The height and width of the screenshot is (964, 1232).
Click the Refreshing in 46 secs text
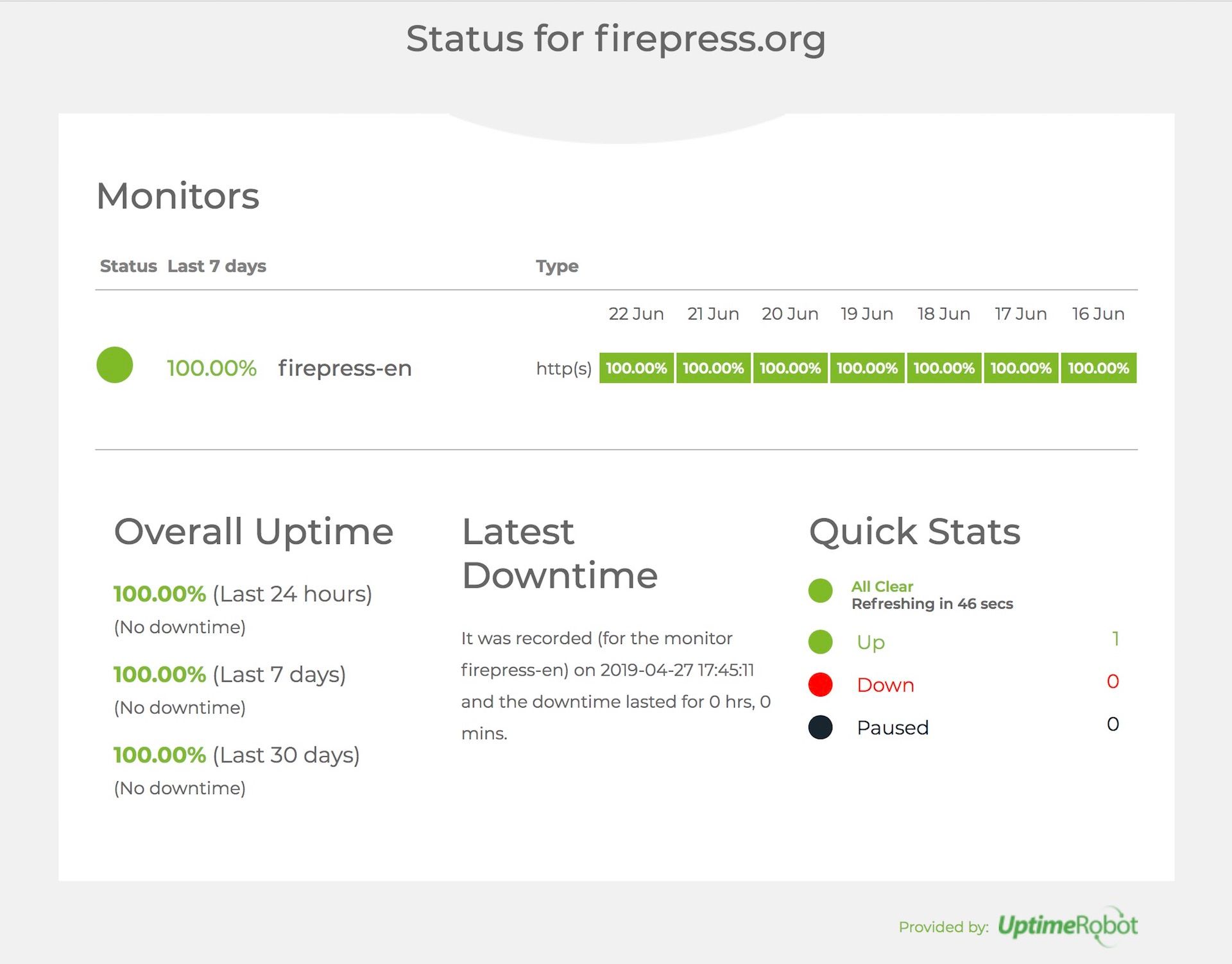coord(932,604)
